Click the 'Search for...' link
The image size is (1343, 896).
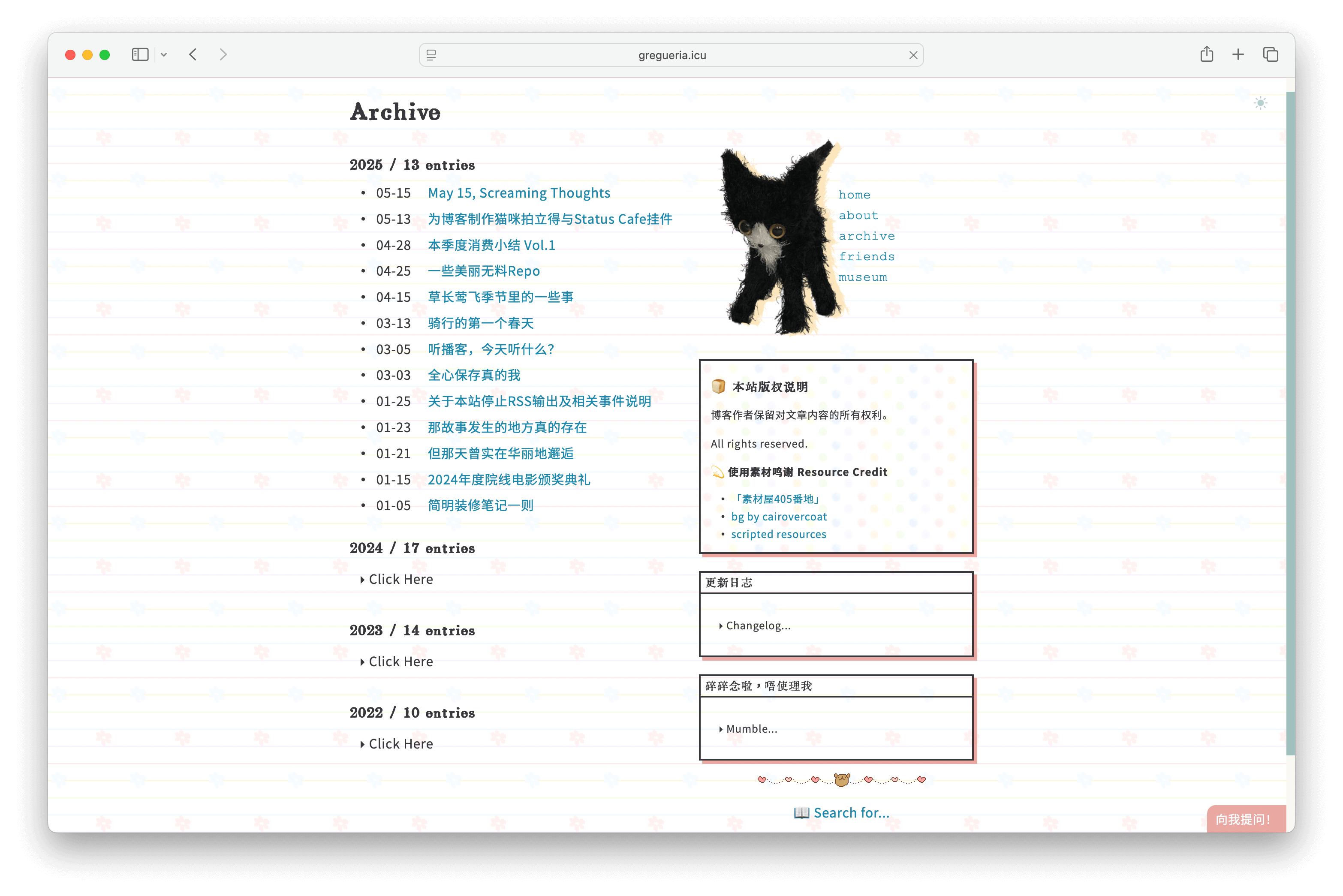tap(851, 812)
